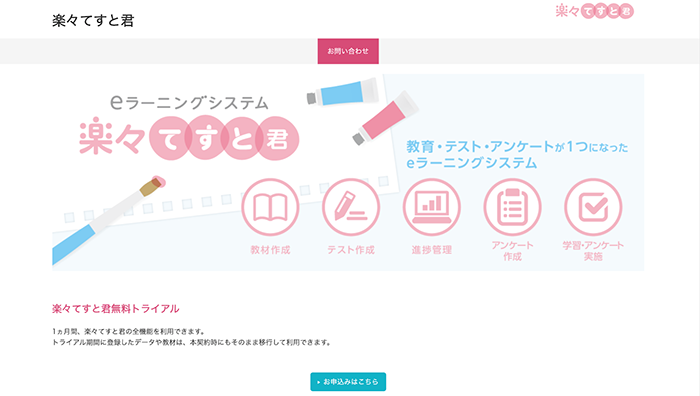Click the blue 教育・テスト・アンケート tagline text
Image resolution: width=700 pixels, height=396 pixels.
[x=517, y=154]
